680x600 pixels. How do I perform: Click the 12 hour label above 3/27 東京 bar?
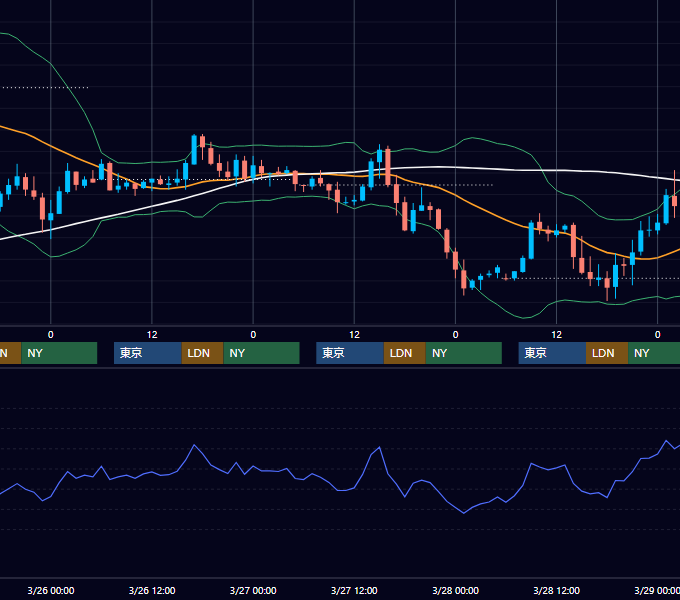(354, 335)
